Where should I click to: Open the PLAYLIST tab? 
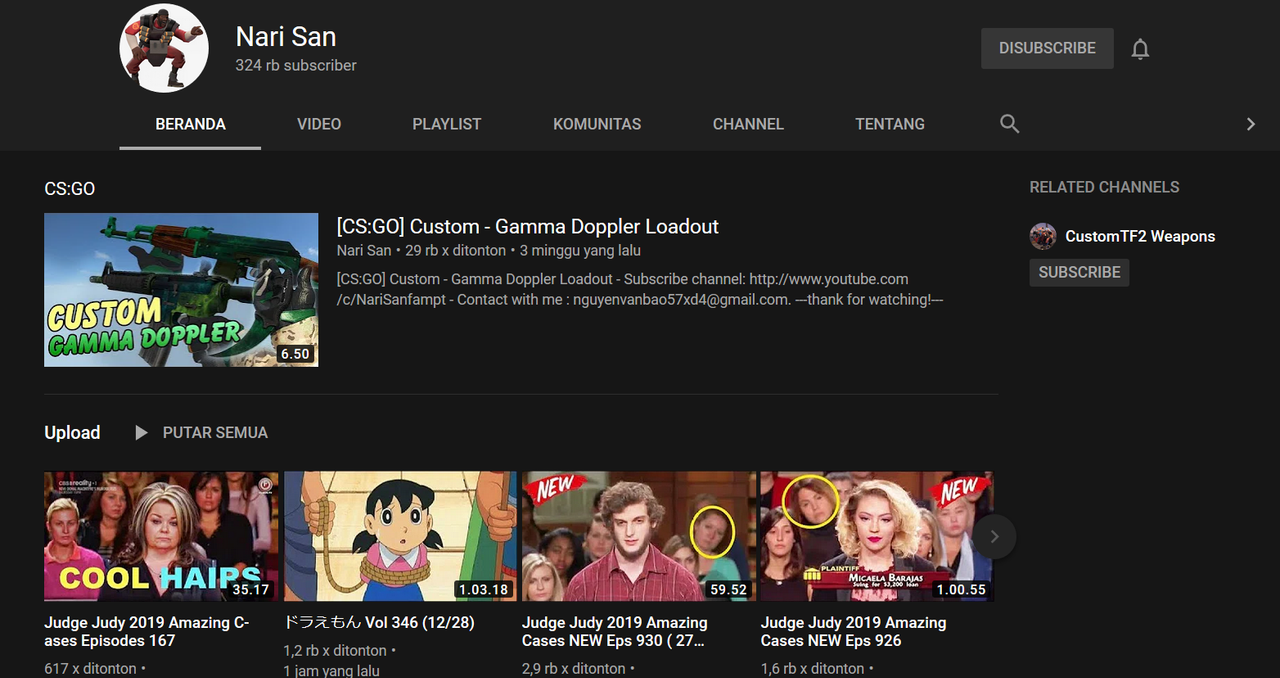[447, 124]
